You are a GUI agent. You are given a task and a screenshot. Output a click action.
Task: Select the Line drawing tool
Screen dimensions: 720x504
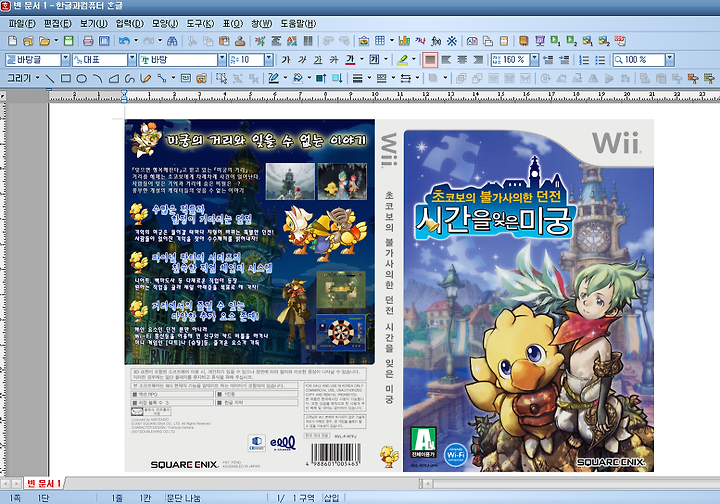pos(50,78)
